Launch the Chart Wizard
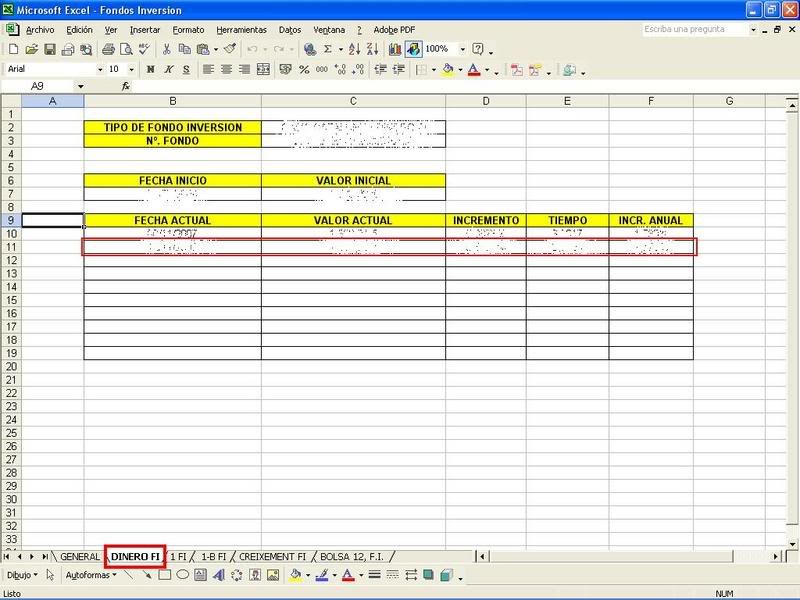800x600 pixels. (395, 49)
